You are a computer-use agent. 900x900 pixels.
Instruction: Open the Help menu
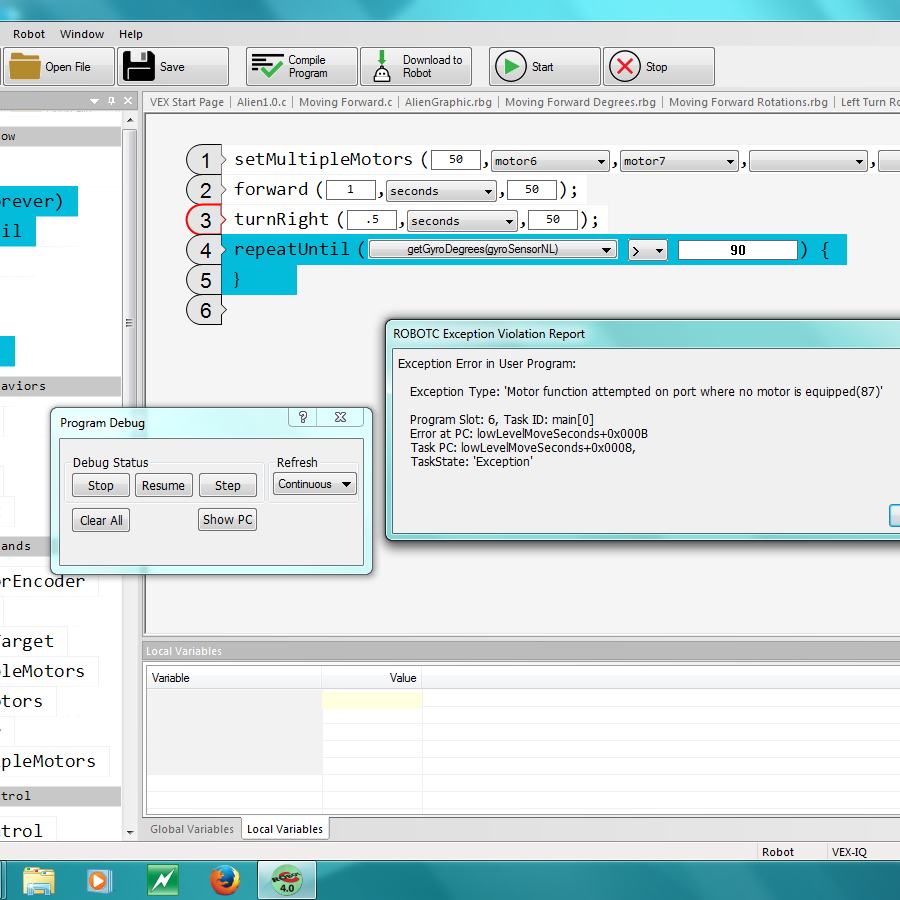tap(131, 34)
